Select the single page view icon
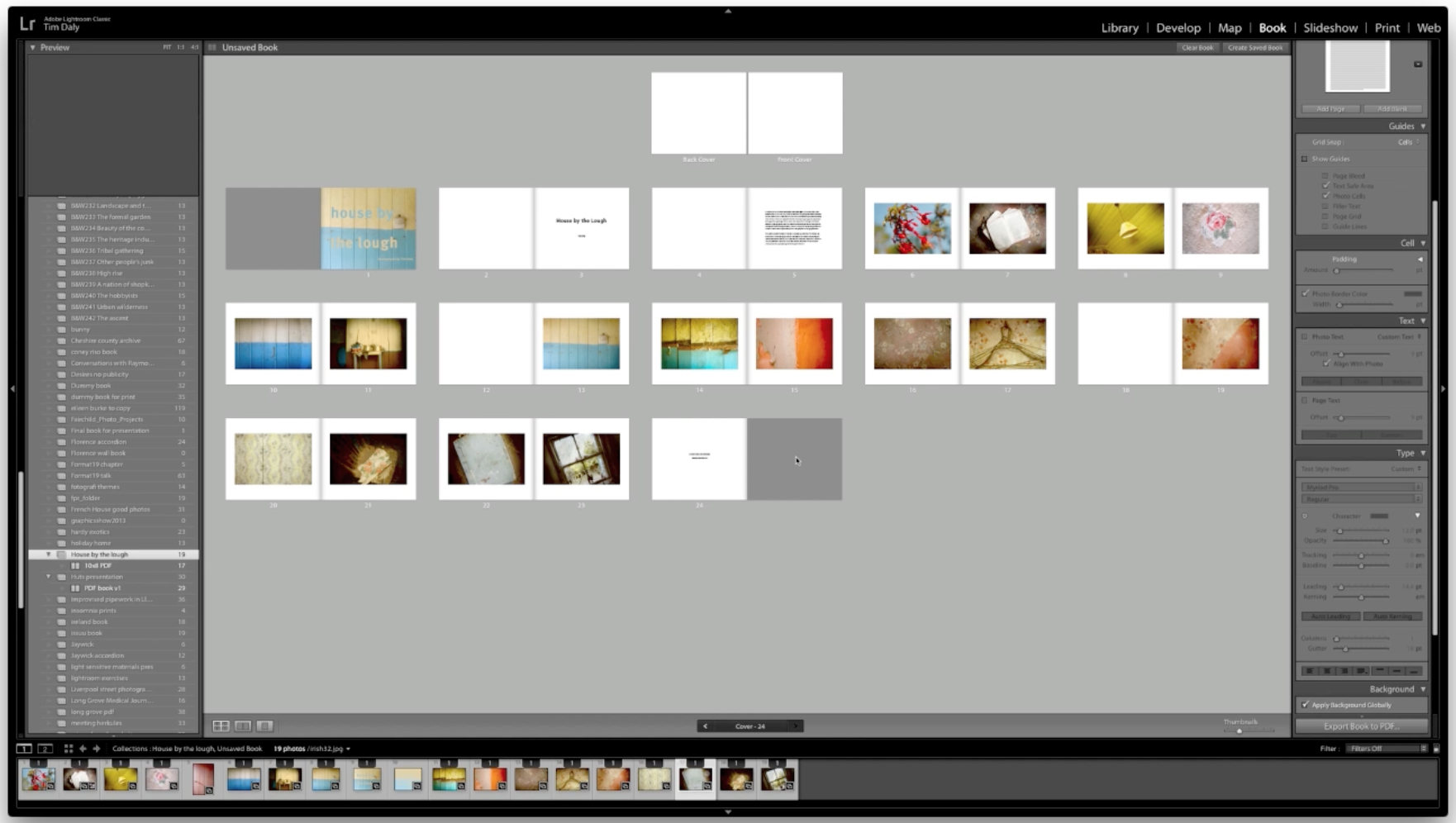Image resolution: width=1456 pixels, height=823 pixels. [263, 726]
